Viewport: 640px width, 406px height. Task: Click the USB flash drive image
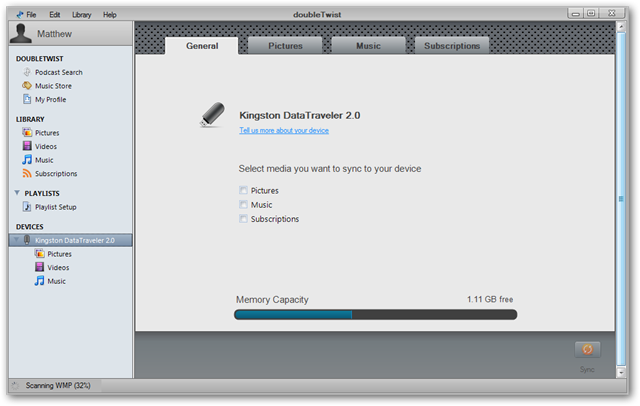pos(212,115)
